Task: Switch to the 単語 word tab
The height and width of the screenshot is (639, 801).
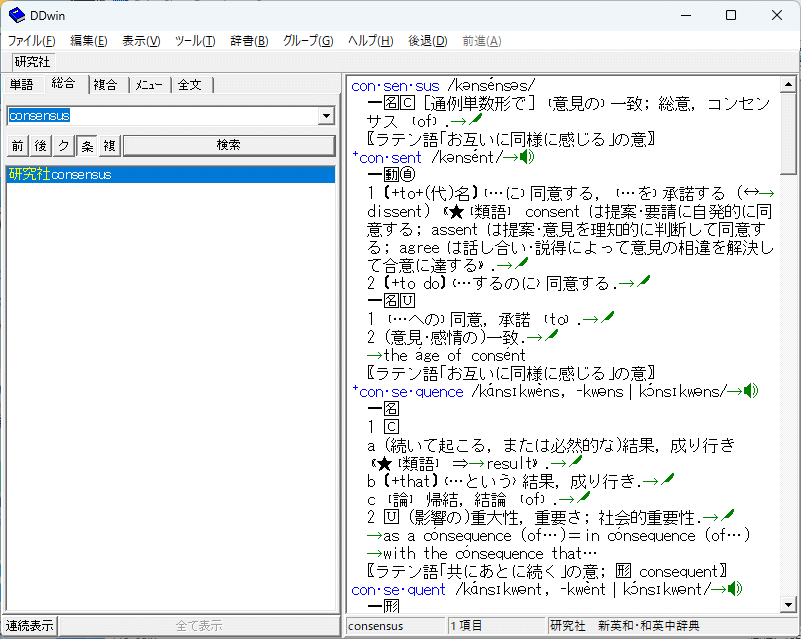Action: 21,85
